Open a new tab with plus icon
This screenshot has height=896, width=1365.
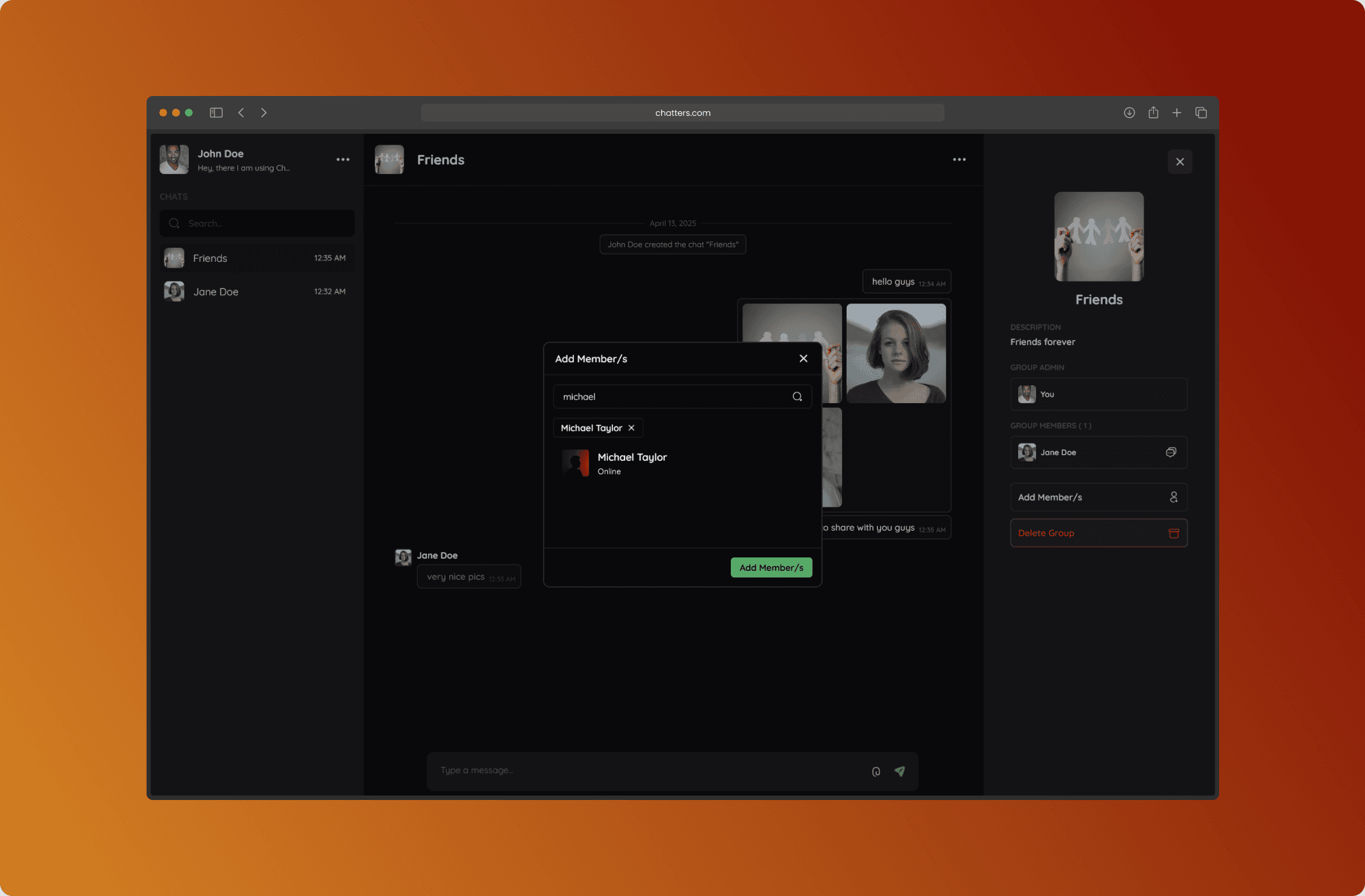point(1177,113)
